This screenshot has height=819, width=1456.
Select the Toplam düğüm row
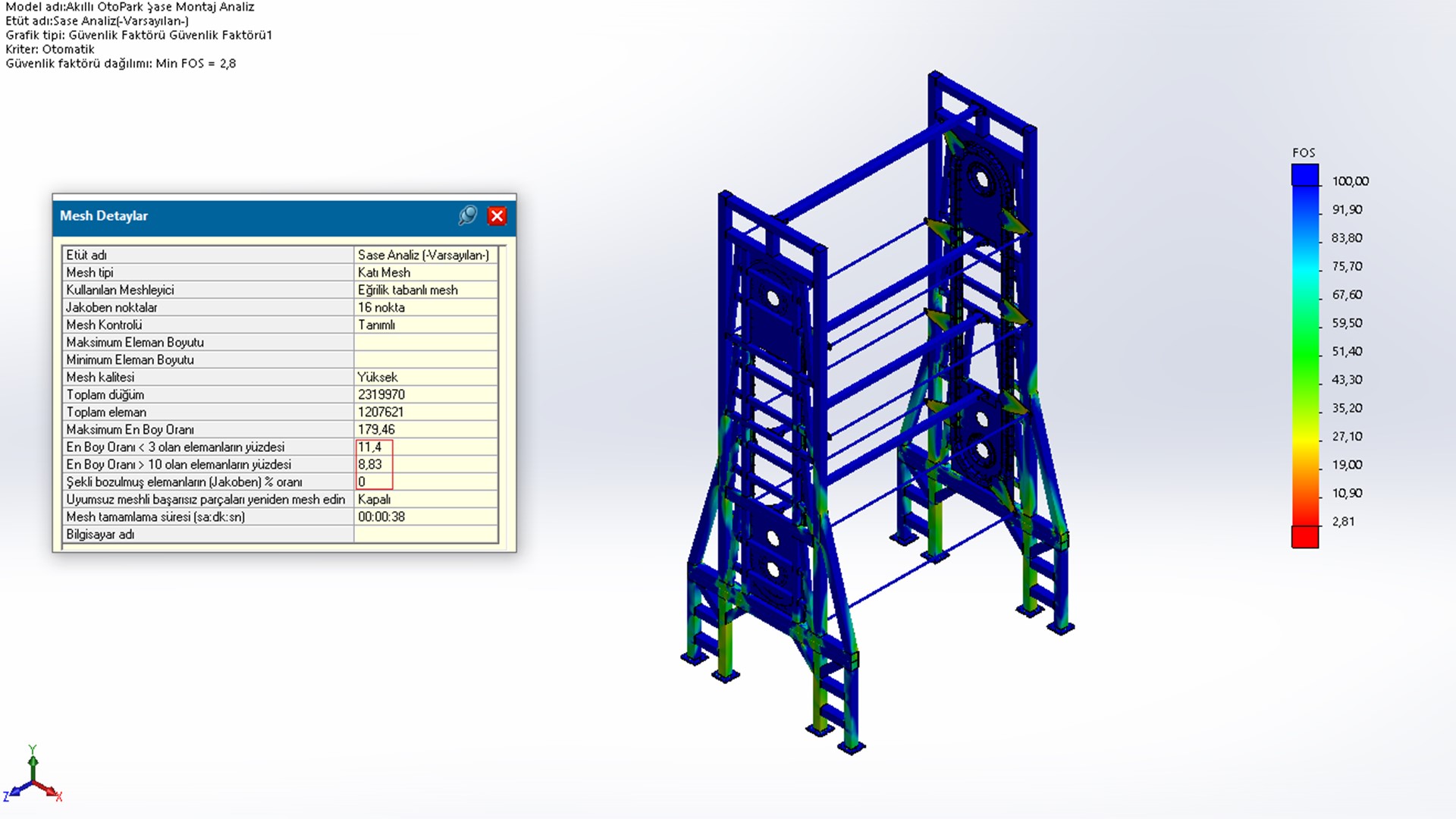(105, 395)
